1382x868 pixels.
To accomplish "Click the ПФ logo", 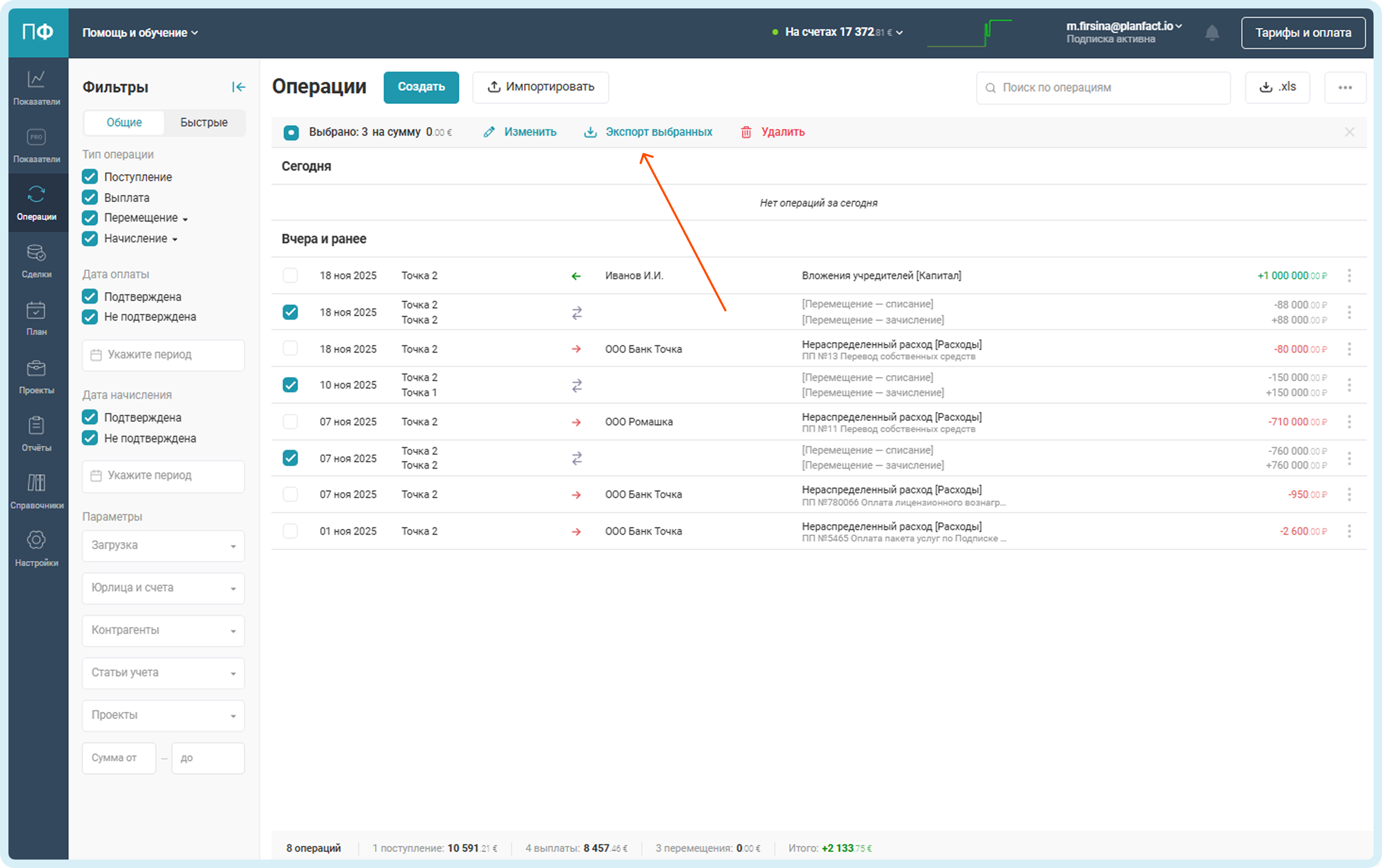I will click(x=38, y=32).
